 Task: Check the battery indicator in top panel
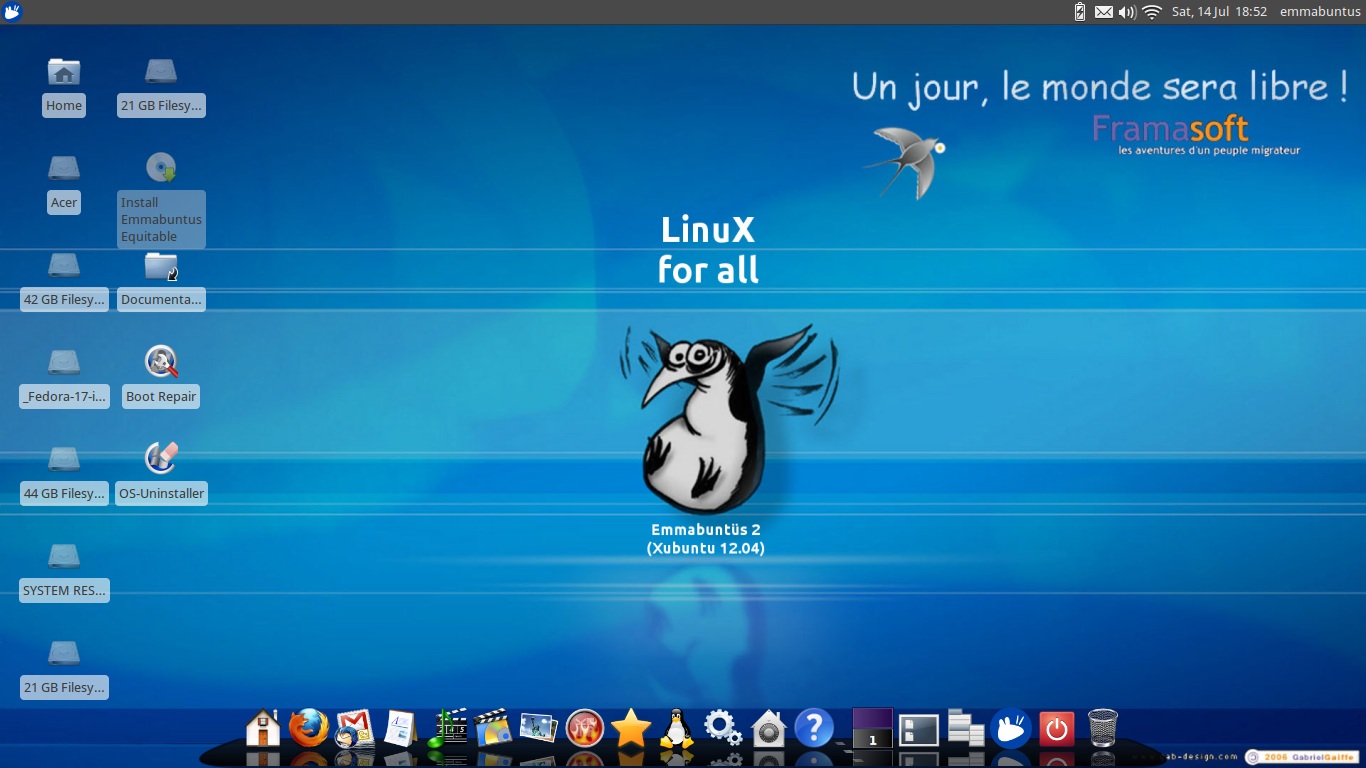coord(1080,12)
